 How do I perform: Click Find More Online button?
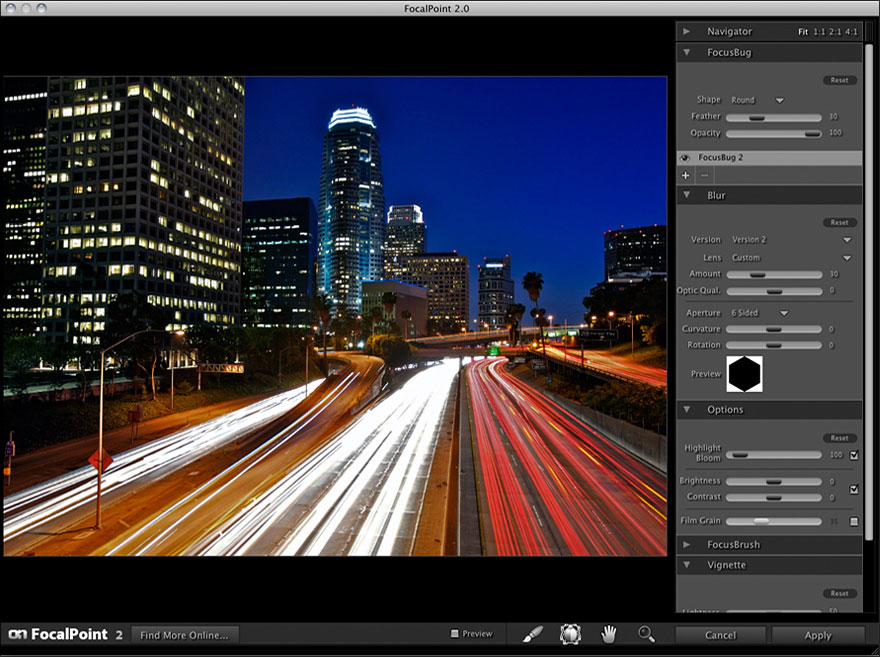185,635
